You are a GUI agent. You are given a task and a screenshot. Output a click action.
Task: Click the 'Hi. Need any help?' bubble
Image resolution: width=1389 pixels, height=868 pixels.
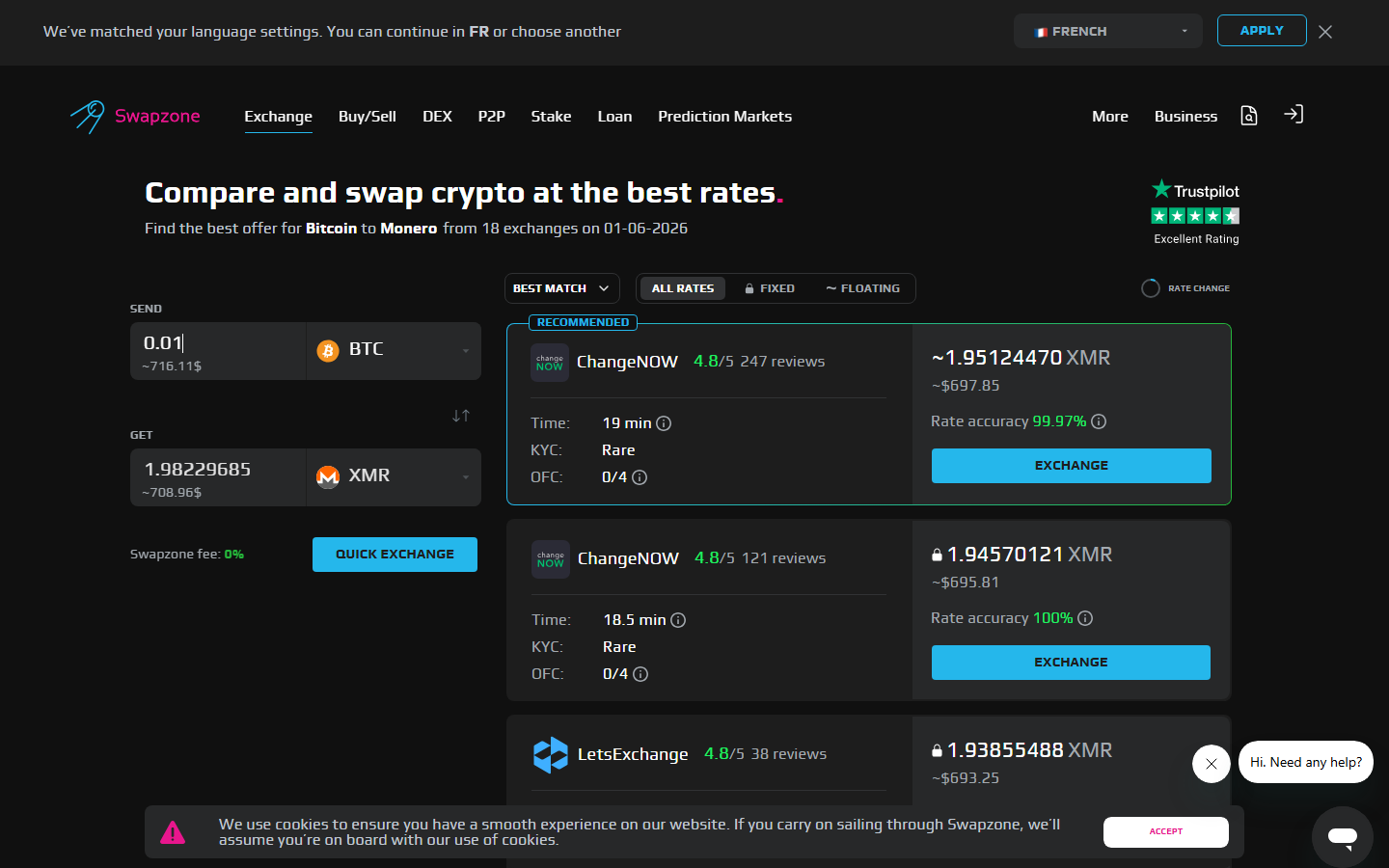[1306, 763]
